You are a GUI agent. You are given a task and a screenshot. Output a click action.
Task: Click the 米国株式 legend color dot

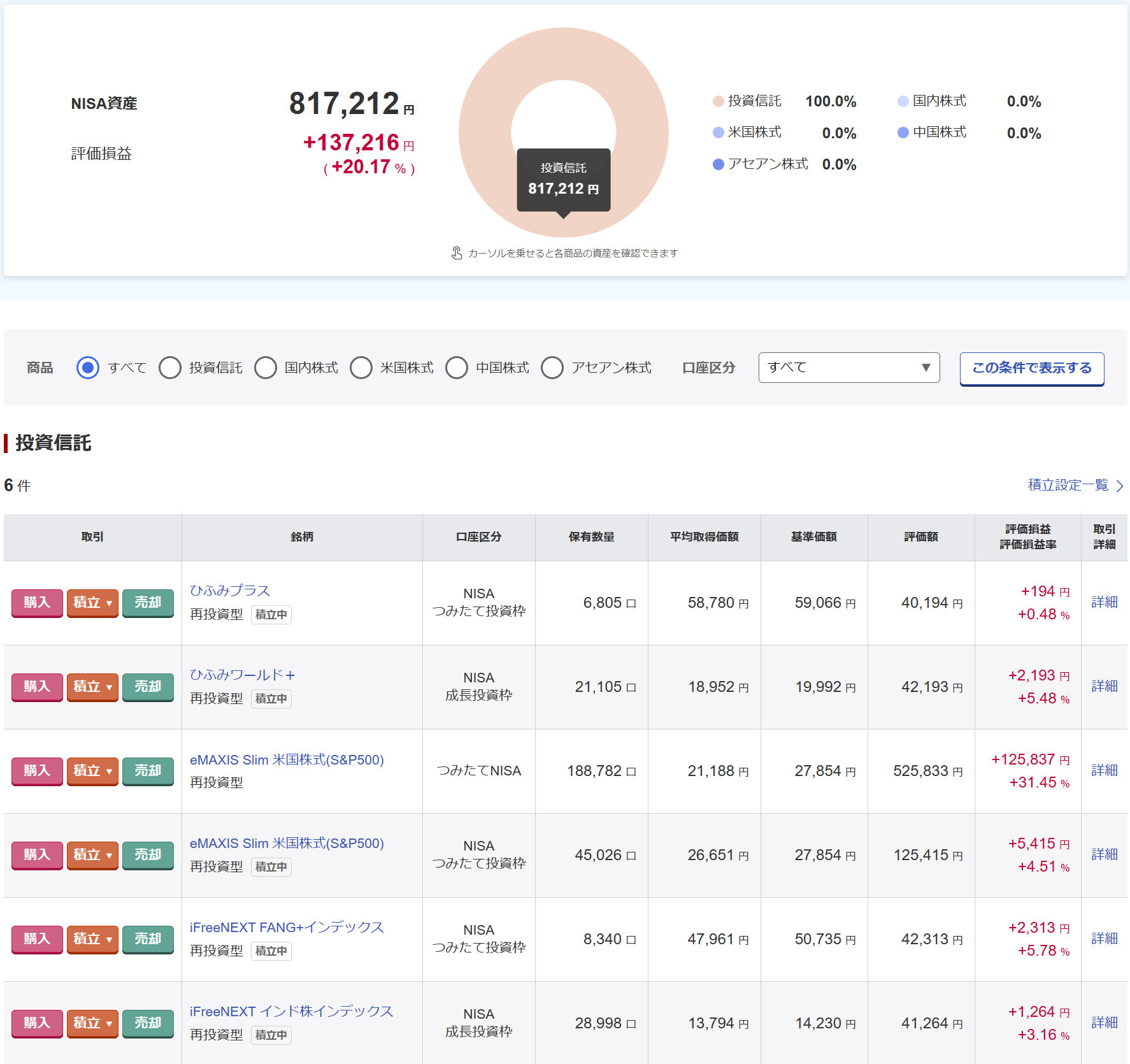coord(718,133)
